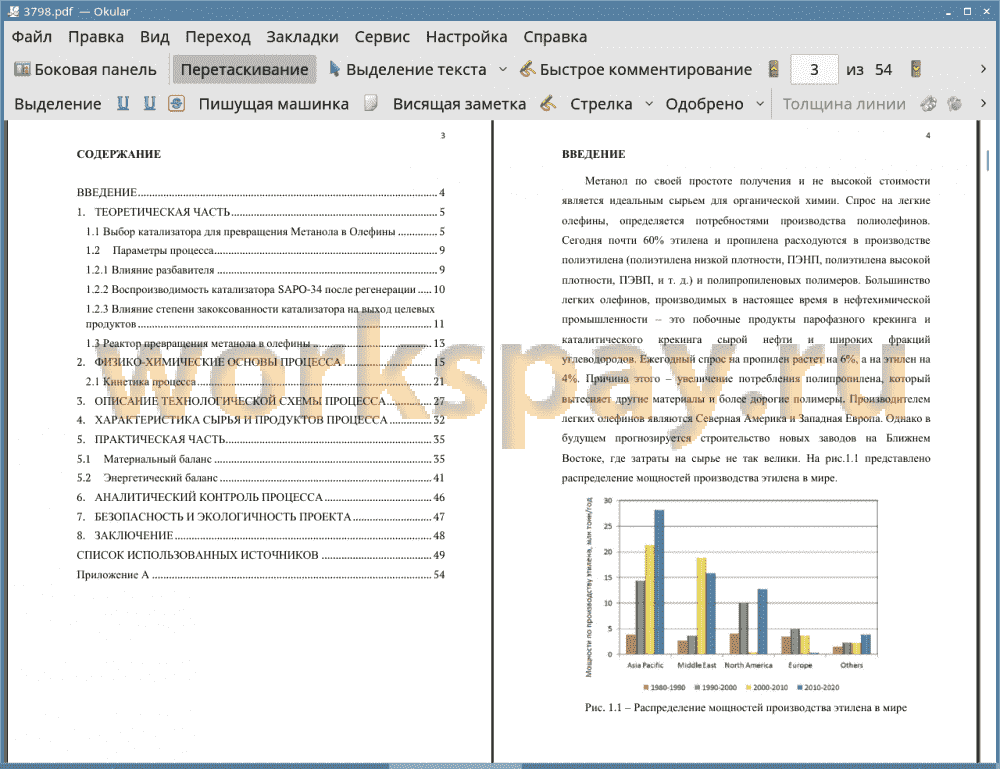Screen dimensions: 1000x769
Task: Open the Вид menu
Action: point(154,37)
